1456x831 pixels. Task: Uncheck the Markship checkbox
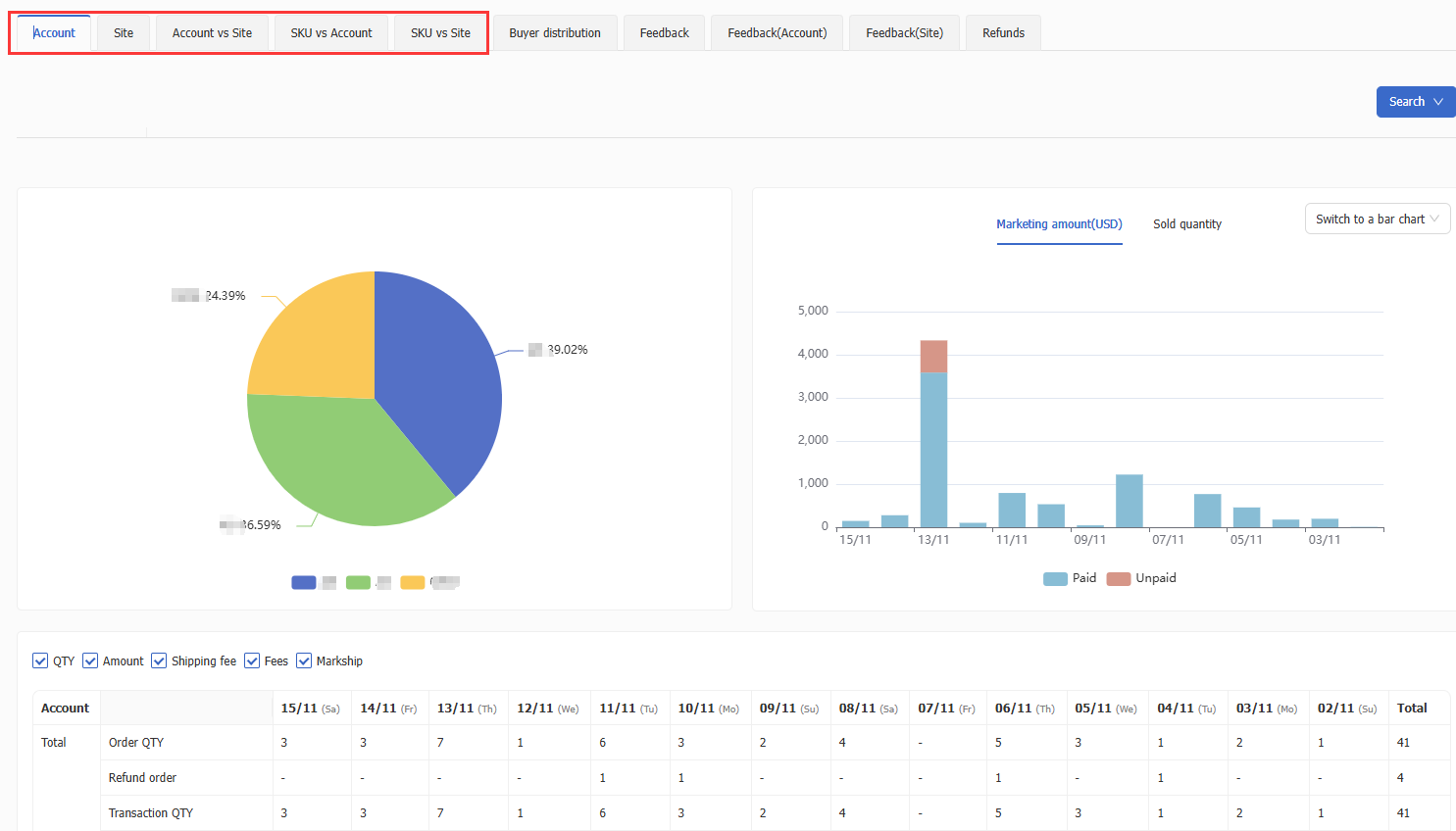coord(304,660)
